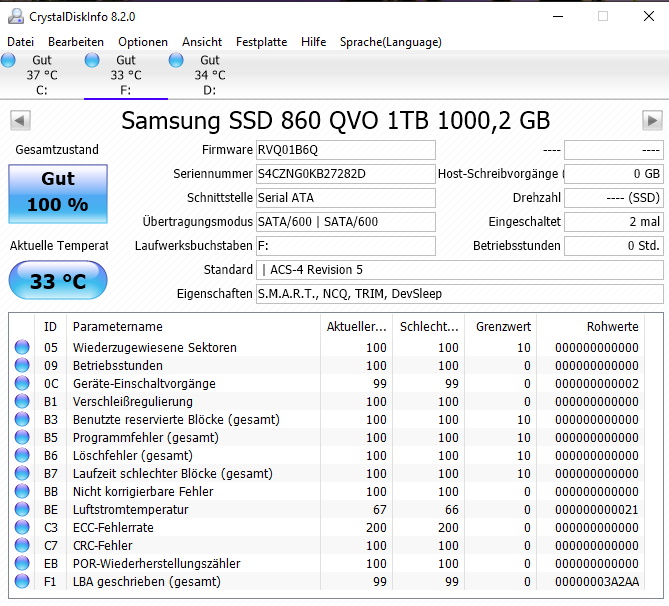The width and height of the screenshot is (669, 606).
Task: Click the 33 °C temperature button
Action: coord(58,280)
